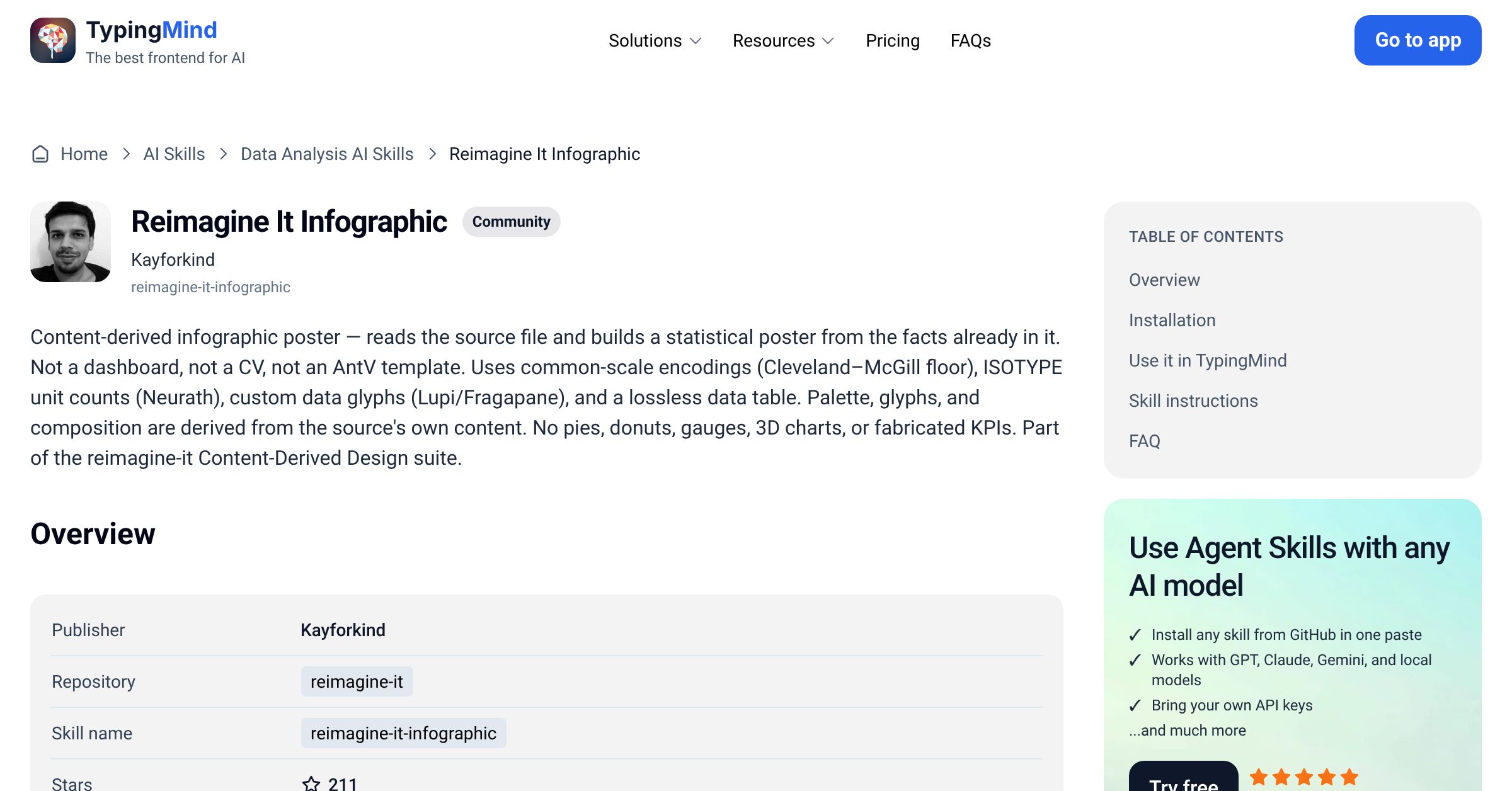Click the five-star rating icons
The image size is (1512, 791).
pyautogui.click(x=1304, y=778)
